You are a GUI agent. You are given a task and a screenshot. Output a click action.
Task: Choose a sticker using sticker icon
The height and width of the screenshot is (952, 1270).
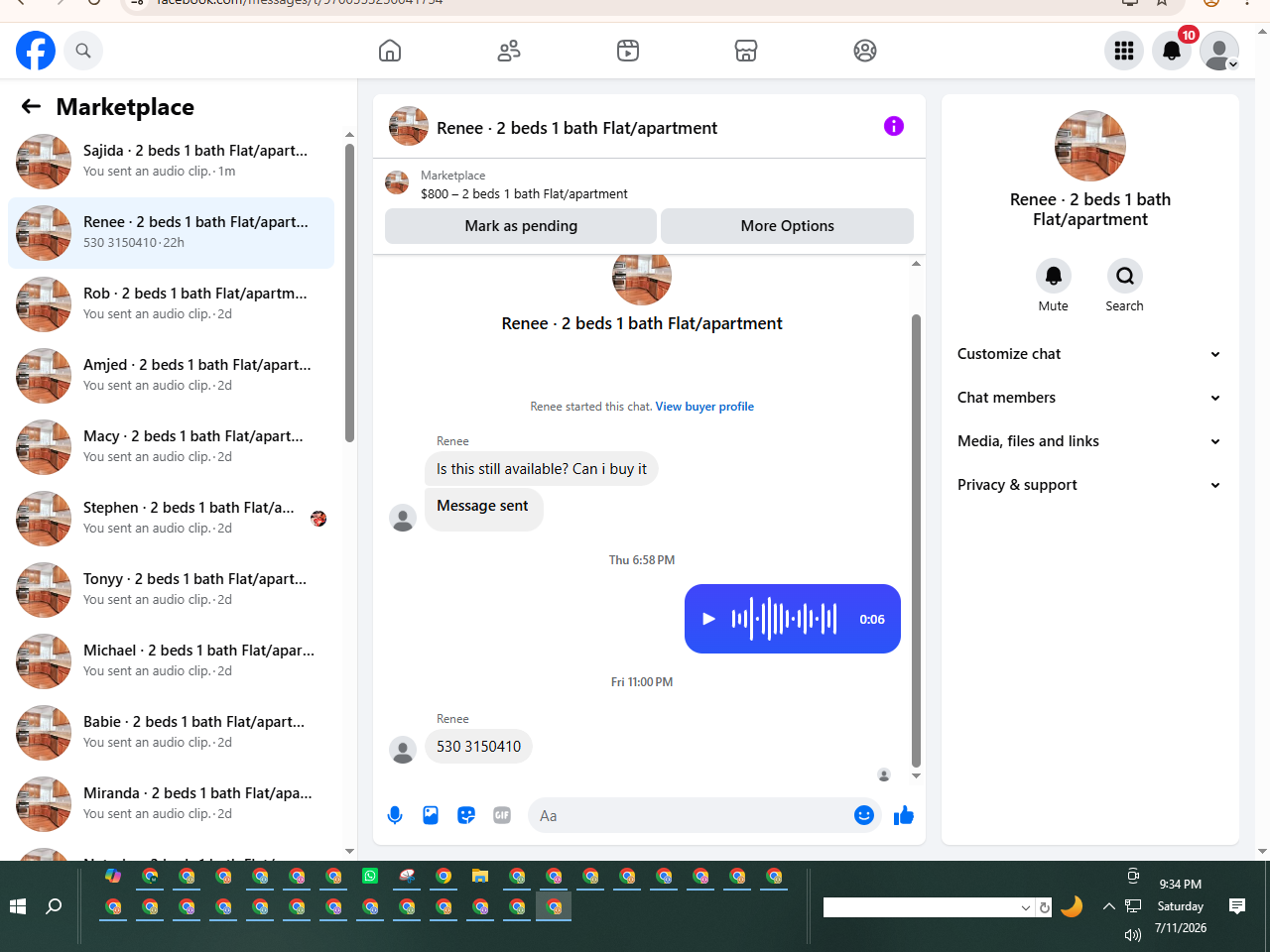(466, 815)
